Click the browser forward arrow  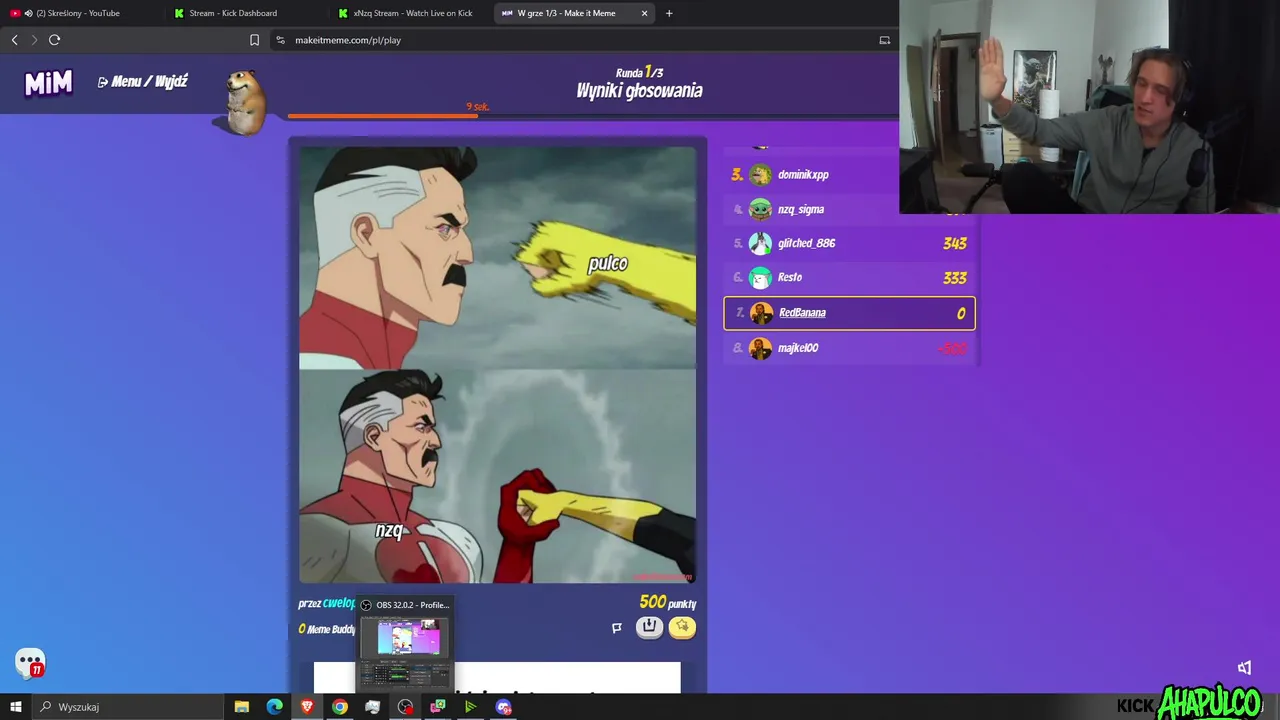point(34,40)
